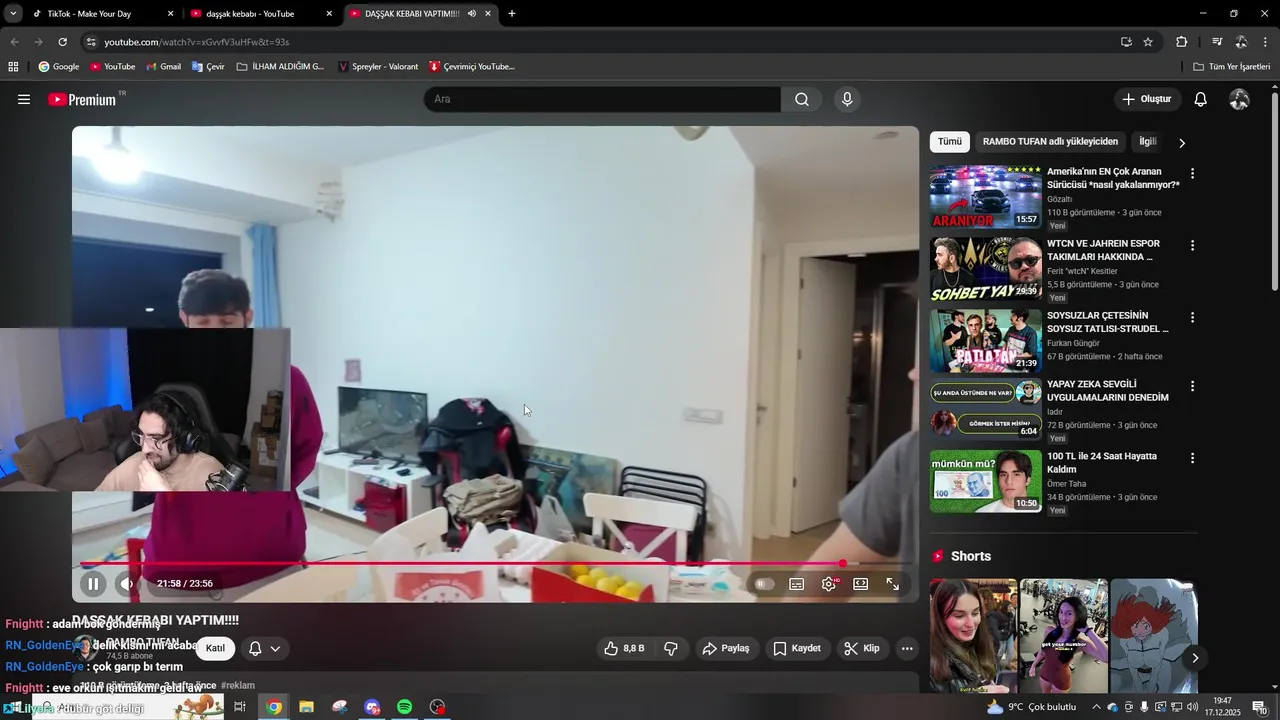Go to YouTube Premium home logo
The image size is (1280, 720).
pyautogui.click(x=82, y=99)
